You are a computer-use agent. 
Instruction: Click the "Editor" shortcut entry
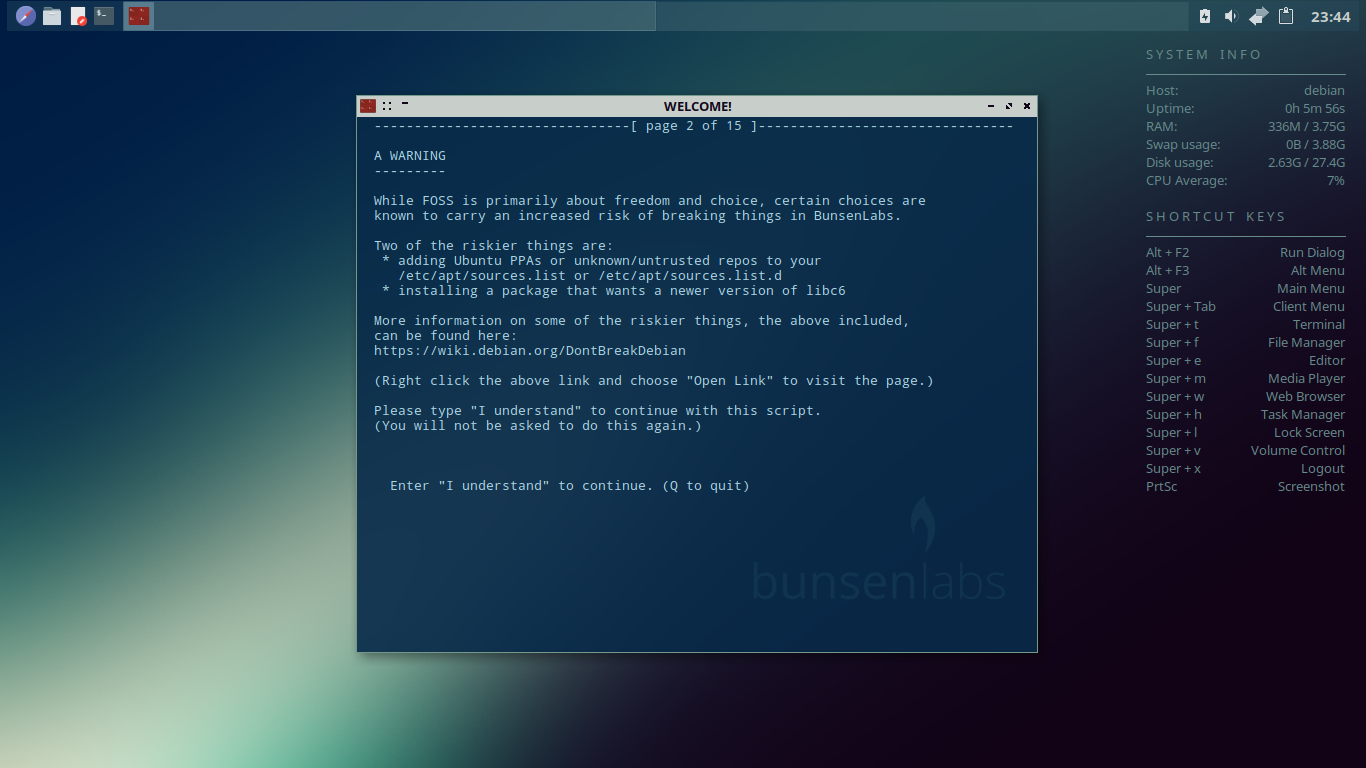click(1327, 361)
